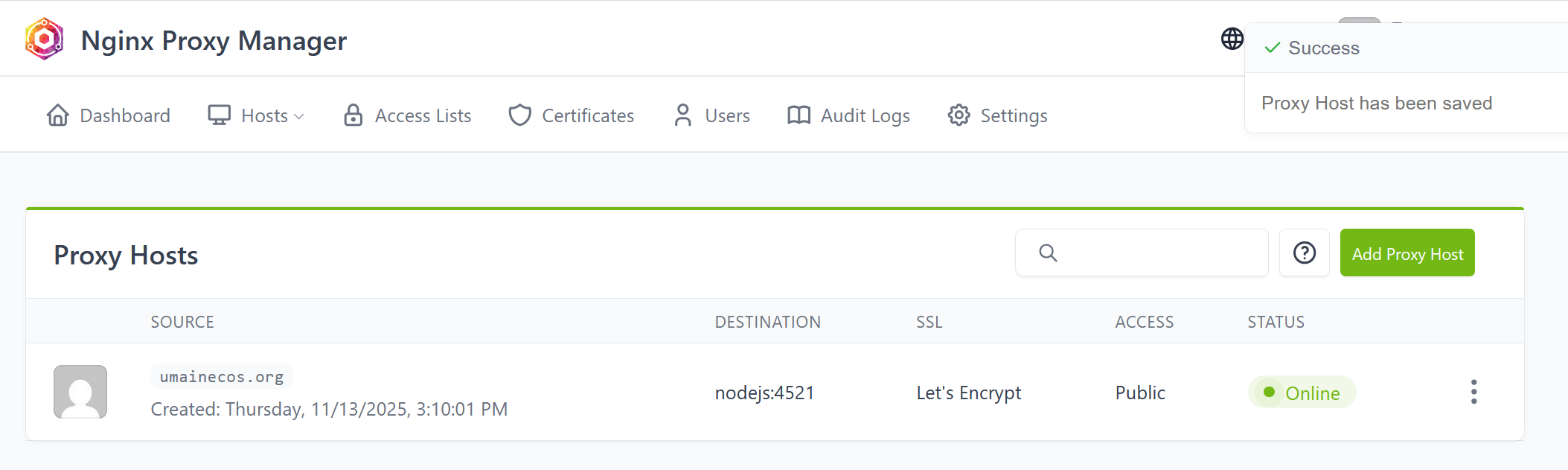Click the Access Lists lock icon
This screenshot has height=470, width=1568.
[x=353, y=115]
